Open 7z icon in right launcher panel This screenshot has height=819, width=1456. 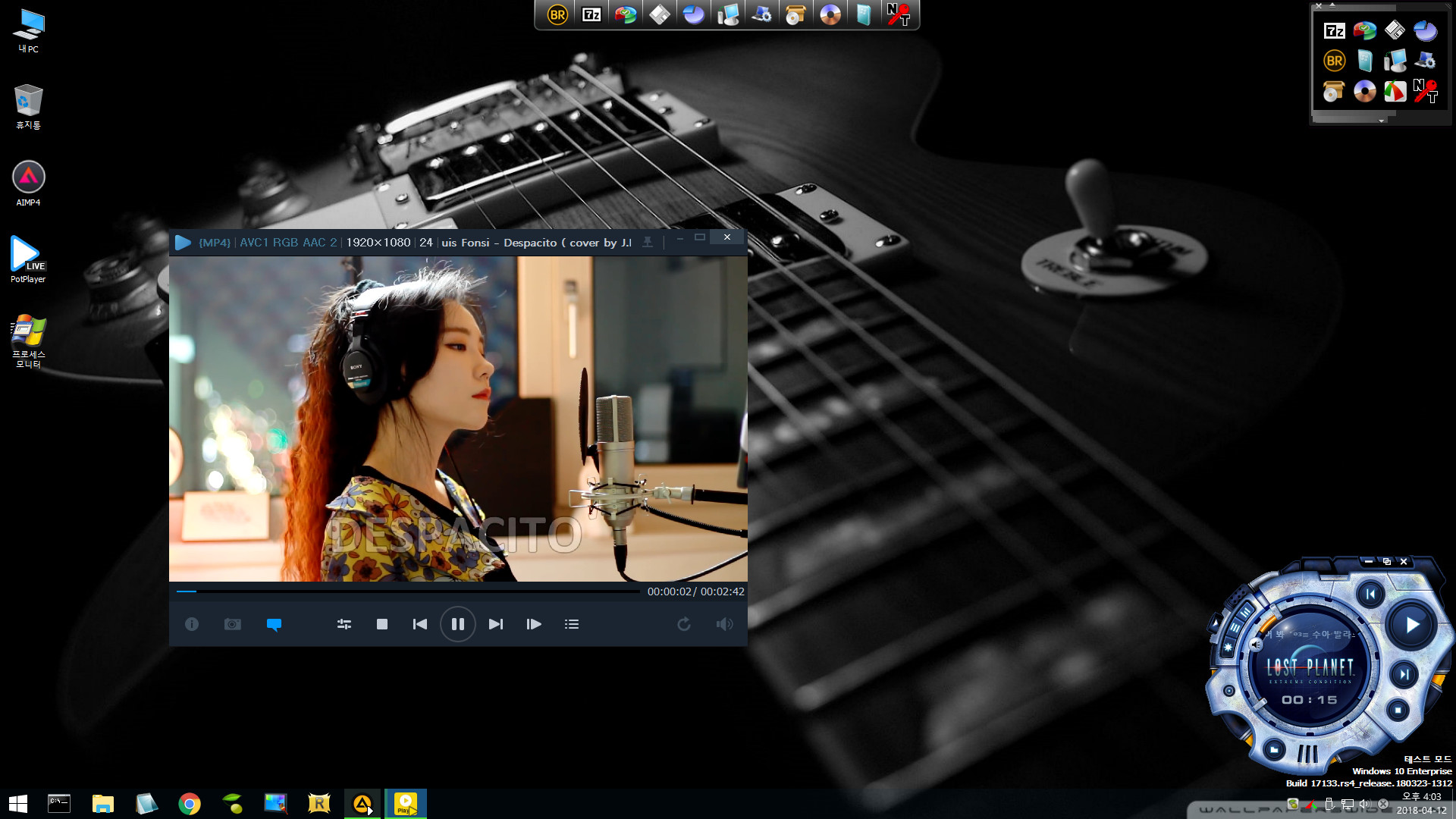(1335, 30)
